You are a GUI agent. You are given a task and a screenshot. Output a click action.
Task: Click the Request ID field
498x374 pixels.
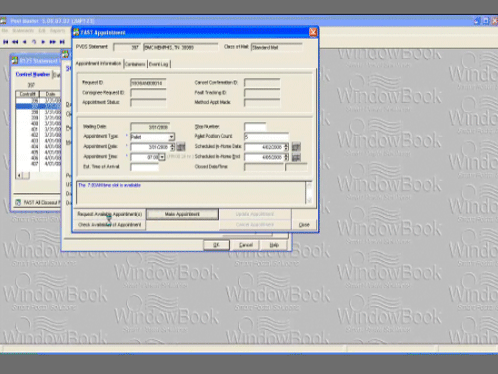(x=148, y=83)
